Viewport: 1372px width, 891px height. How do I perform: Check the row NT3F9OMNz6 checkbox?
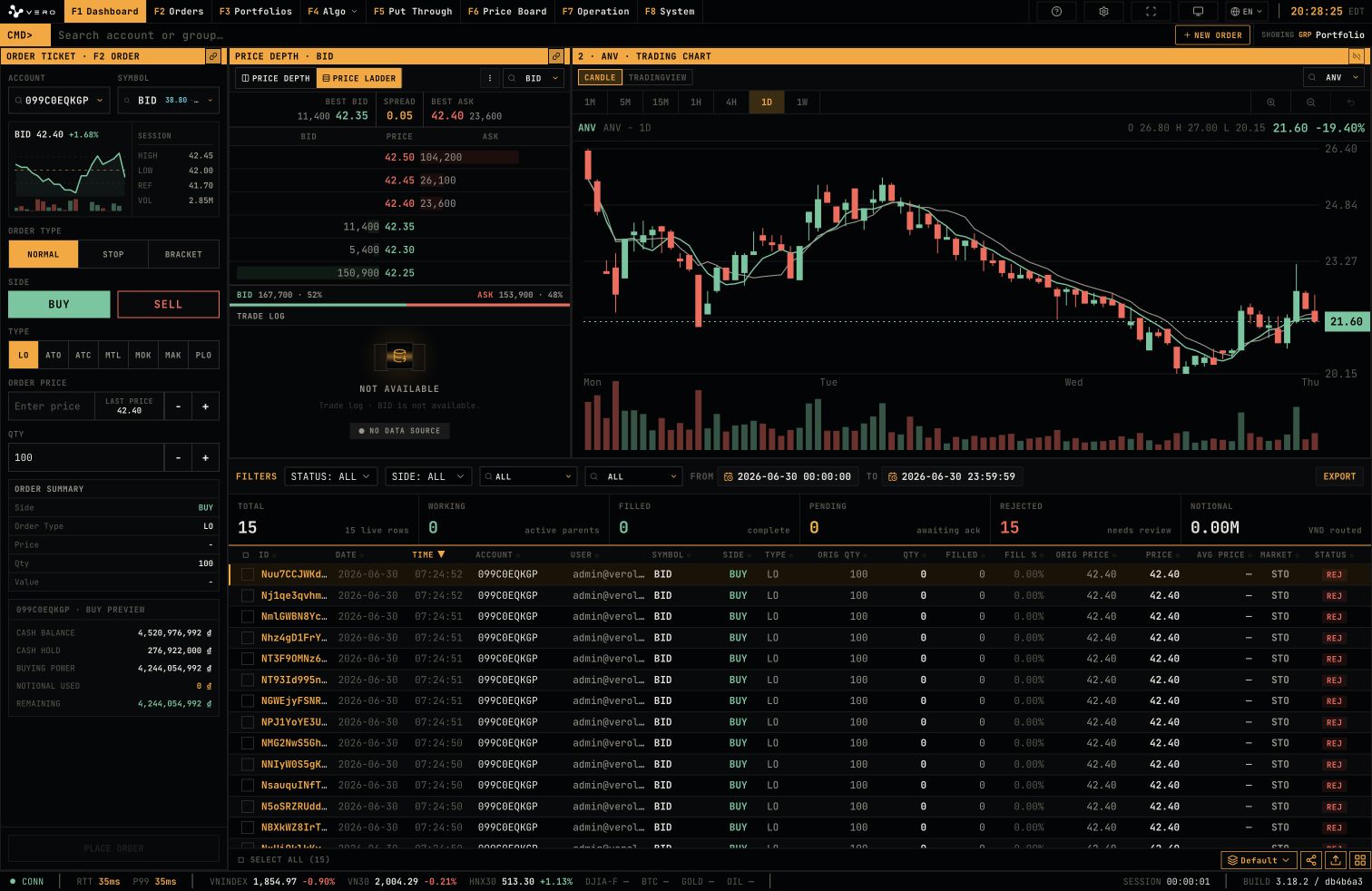[x=247, y=659]
